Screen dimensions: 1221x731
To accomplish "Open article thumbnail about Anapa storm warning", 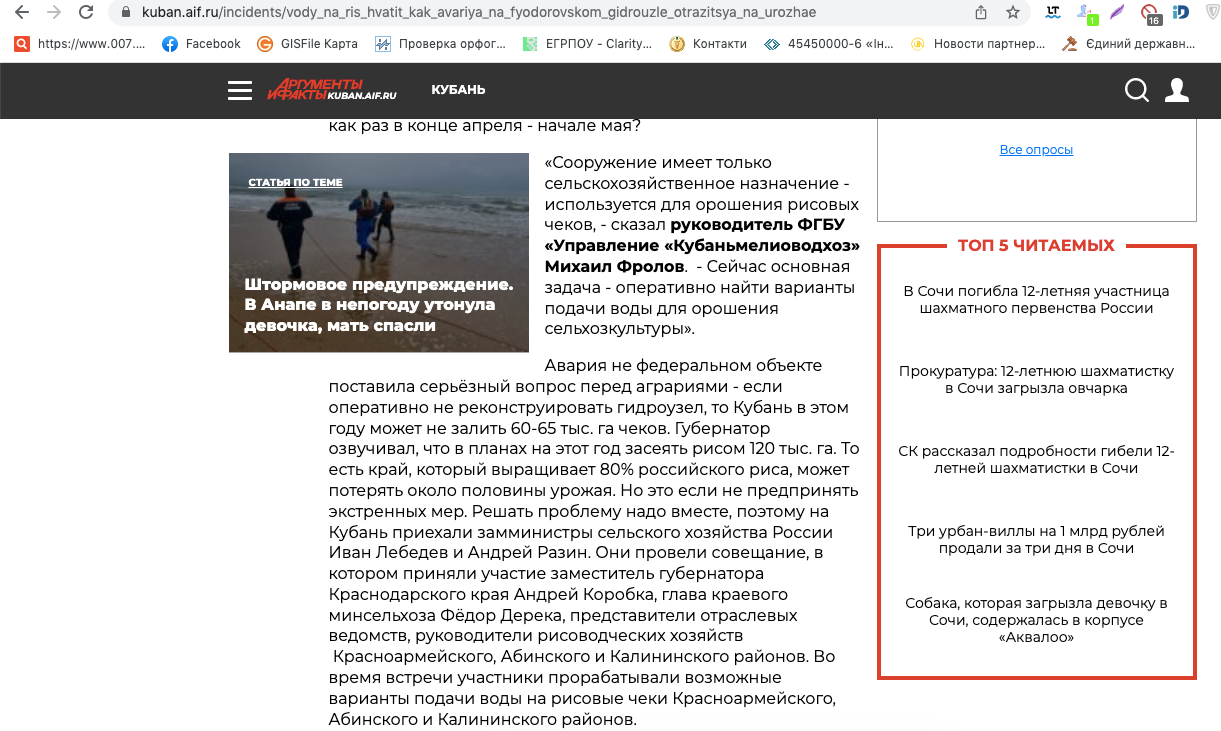I will point(378,252).
